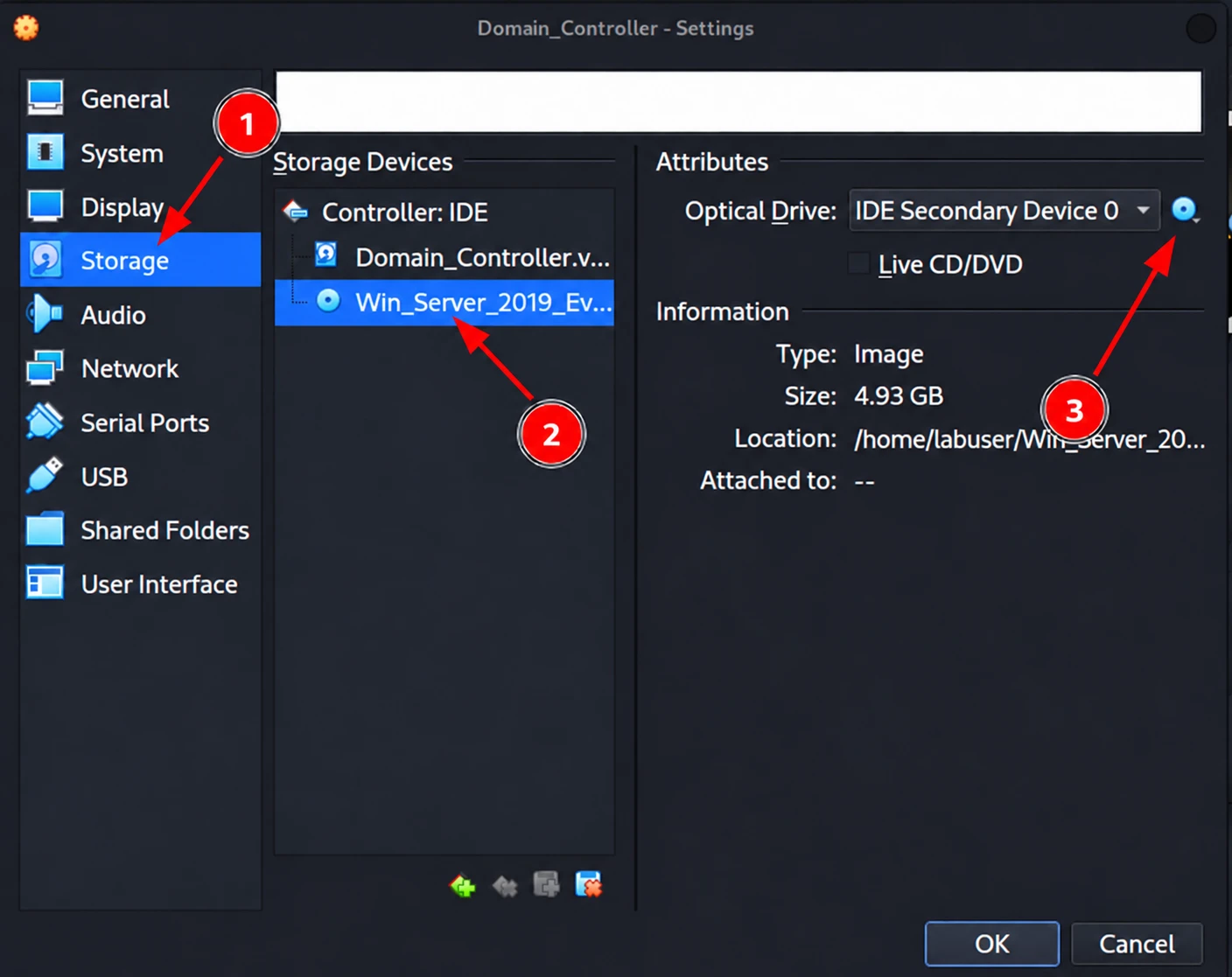
Task: Click the remove storage controller icon
Action: point(505,886)
